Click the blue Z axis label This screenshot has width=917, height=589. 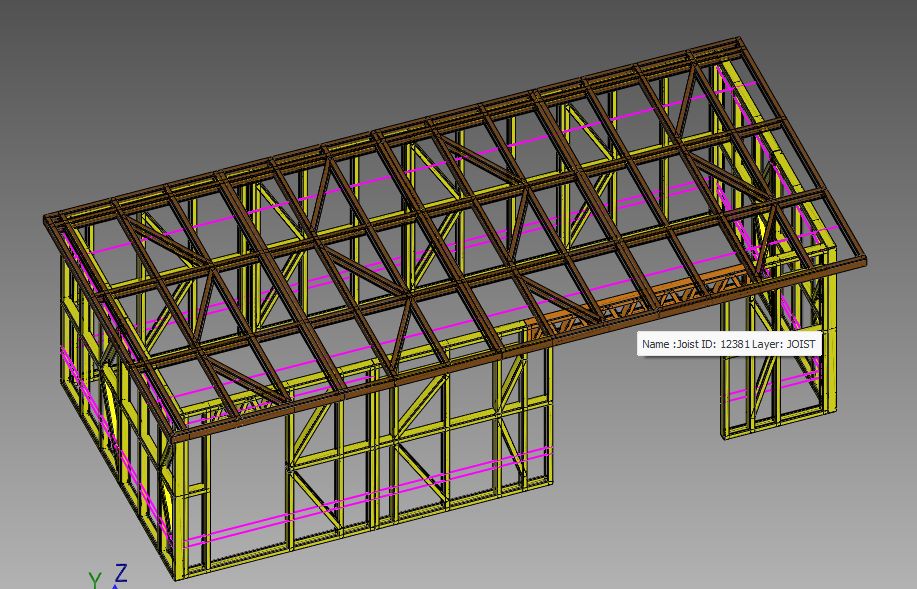121,573
